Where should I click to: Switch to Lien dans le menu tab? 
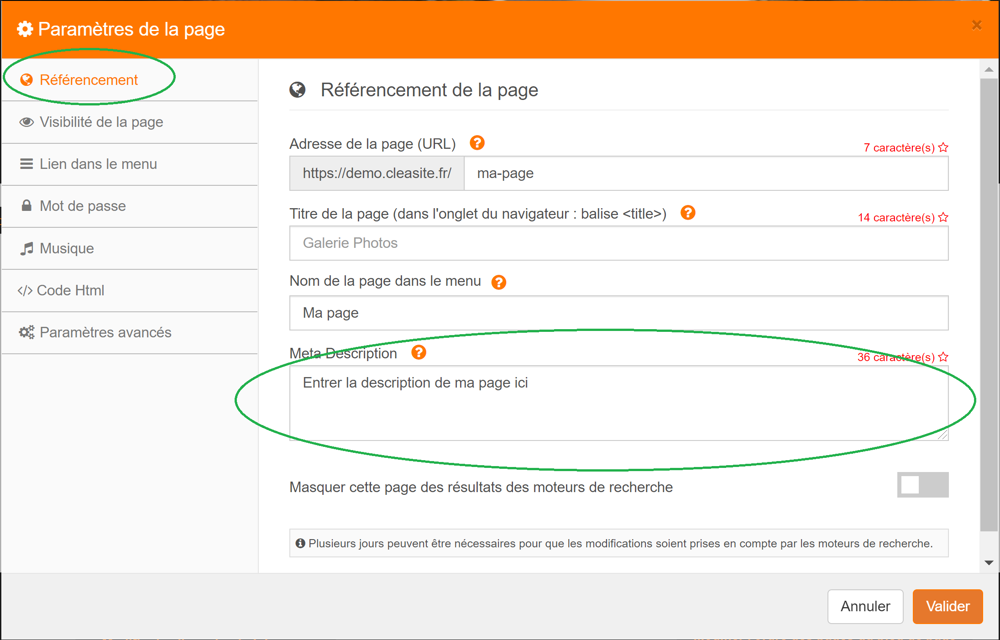click(x=98, y=164)
